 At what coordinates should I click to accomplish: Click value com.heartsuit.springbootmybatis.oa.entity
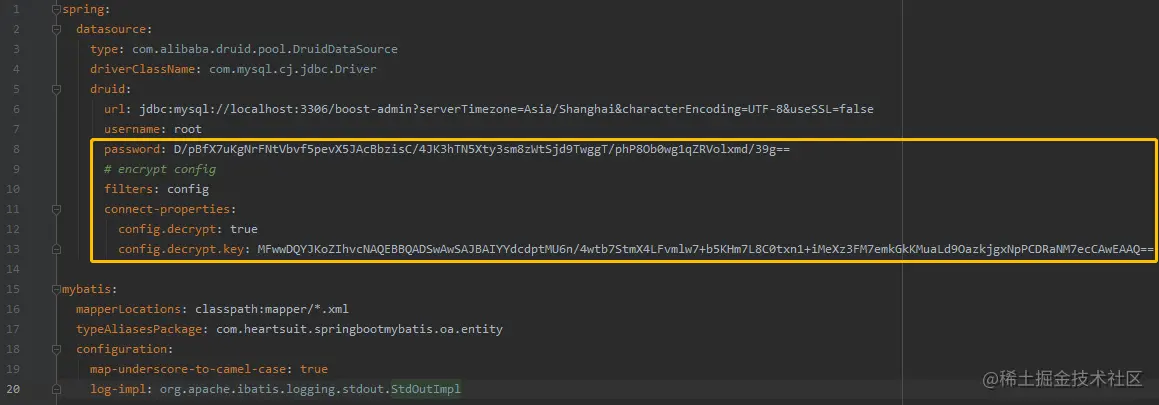(359, 329)
